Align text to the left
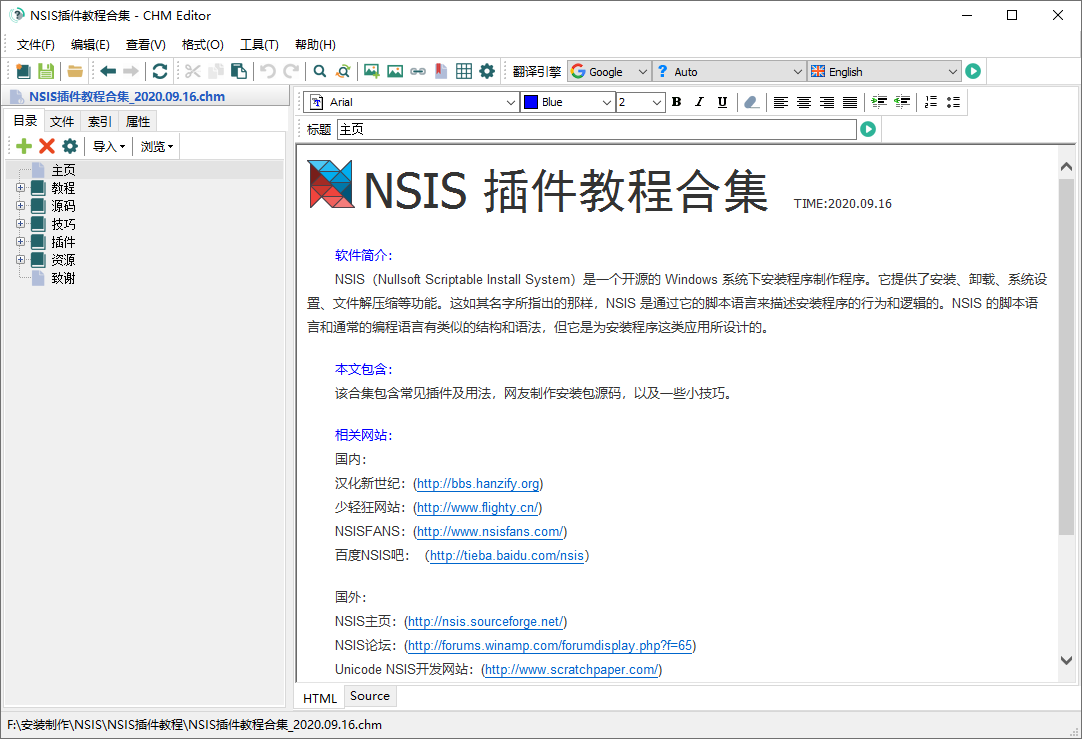Screen dimensions: 1082x739 click(780, 102)
